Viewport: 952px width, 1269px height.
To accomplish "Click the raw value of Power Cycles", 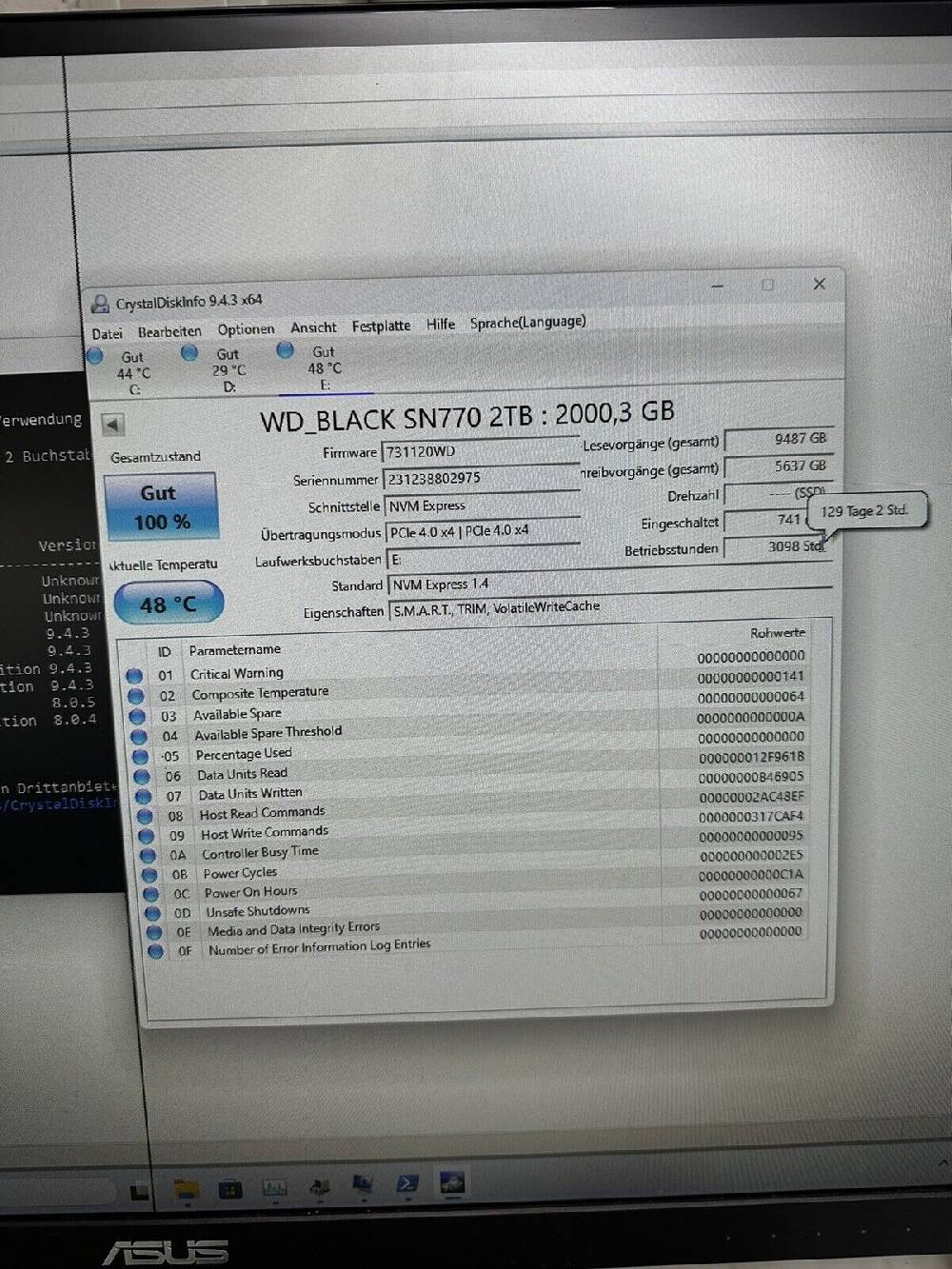I will 752,856.
